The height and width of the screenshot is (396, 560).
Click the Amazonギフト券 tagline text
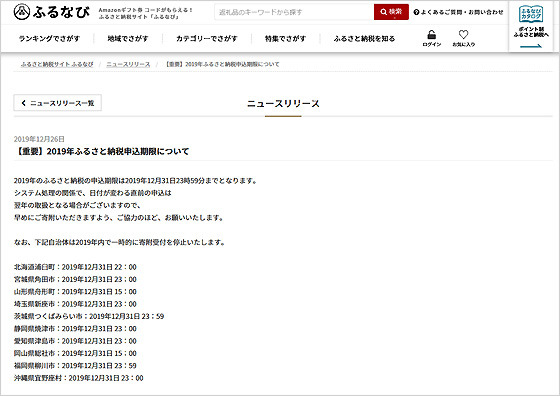pos(145,13)
